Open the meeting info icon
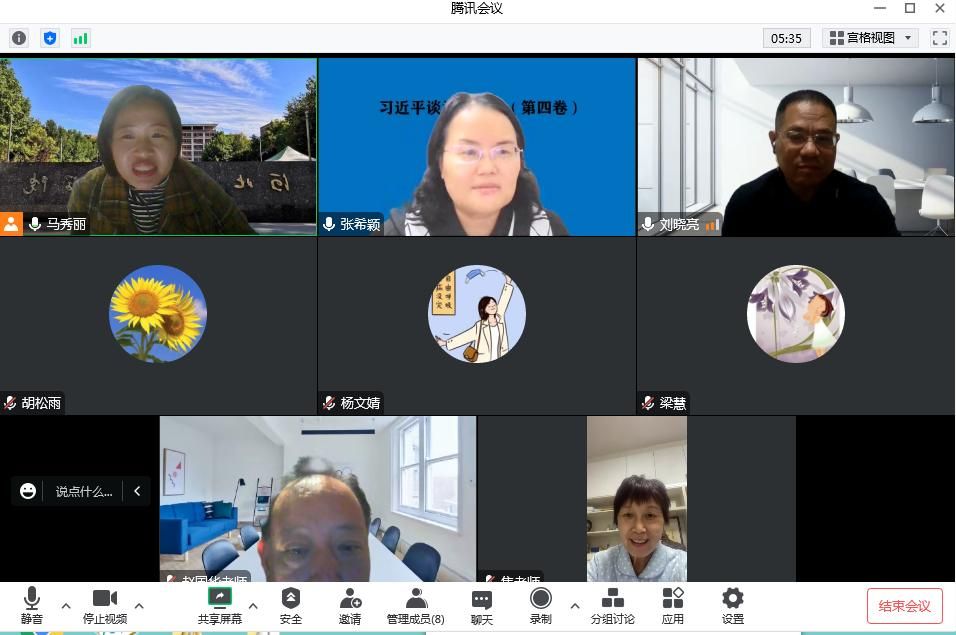Viewport: 956px width, 635px height. coord(19,38)
